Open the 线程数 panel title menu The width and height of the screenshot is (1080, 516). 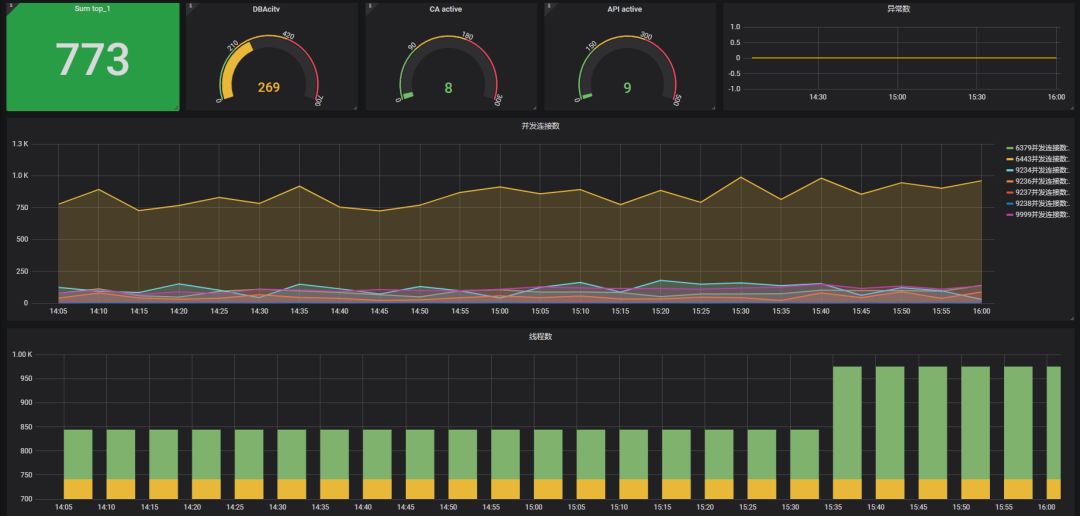click(541, 337)
